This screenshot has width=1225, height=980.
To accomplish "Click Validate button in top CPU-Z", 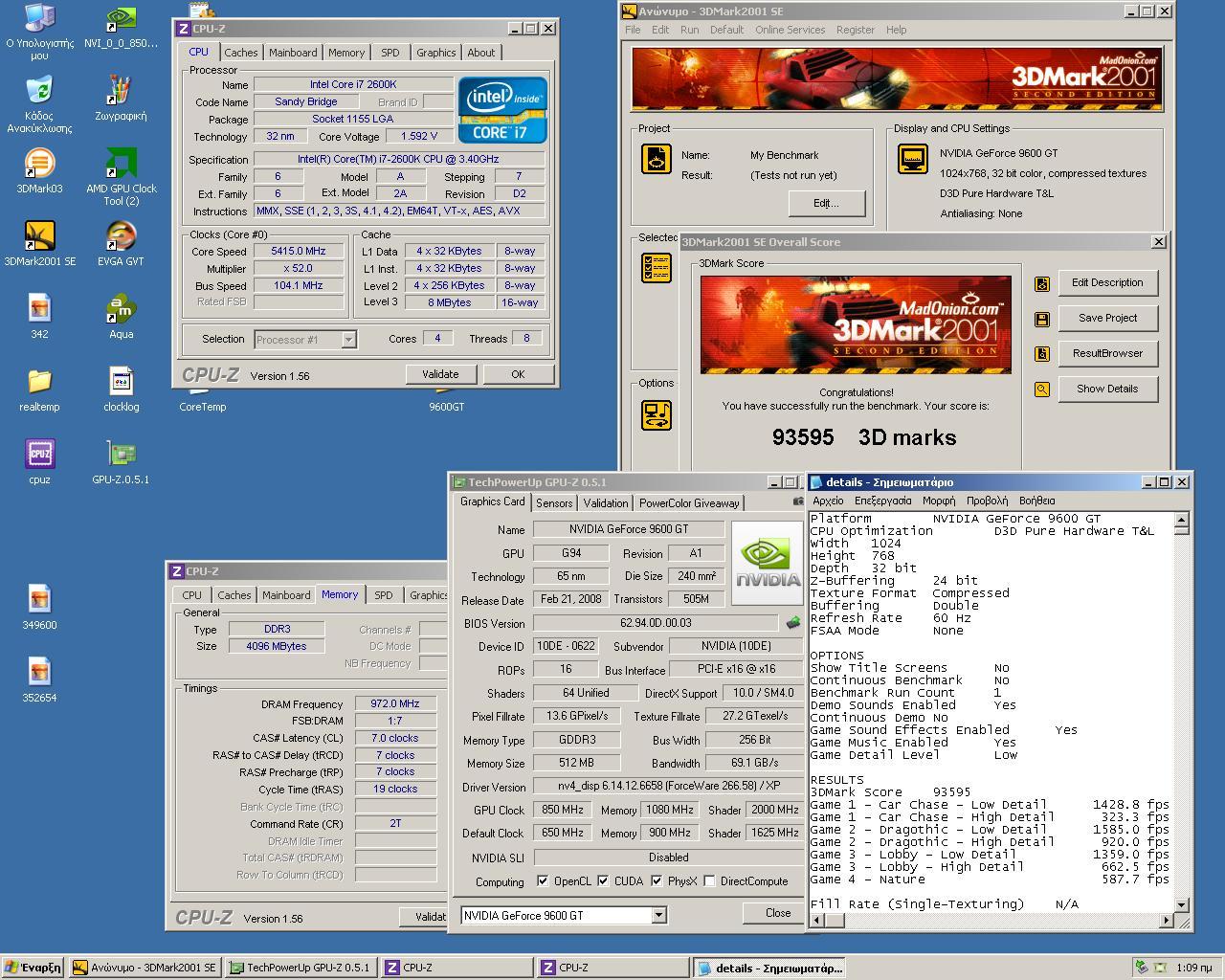I will coord(440,374).
